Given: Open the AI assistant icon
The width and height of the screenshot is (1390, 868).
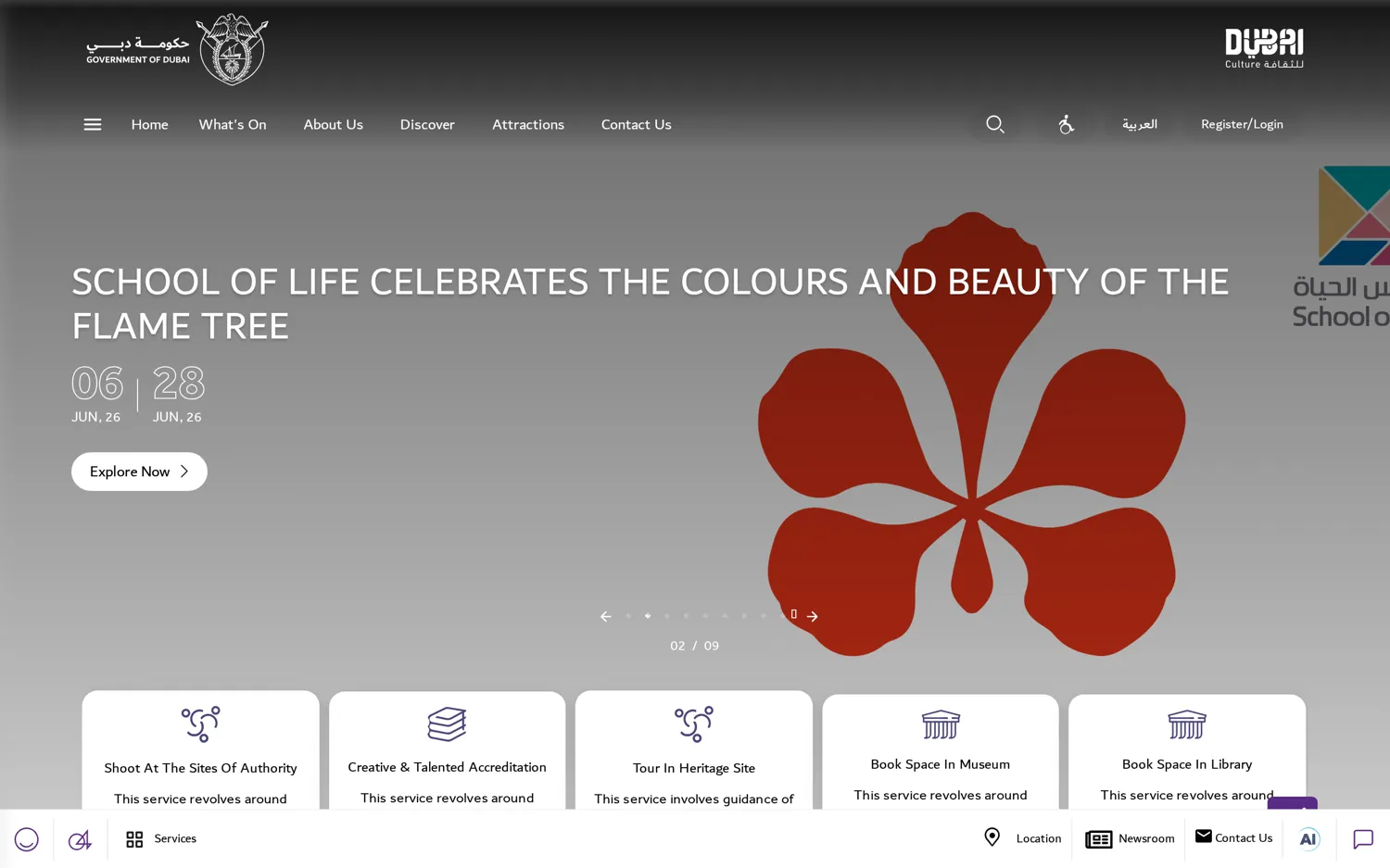Looking at the screenshot, I should click(1308, 839).
